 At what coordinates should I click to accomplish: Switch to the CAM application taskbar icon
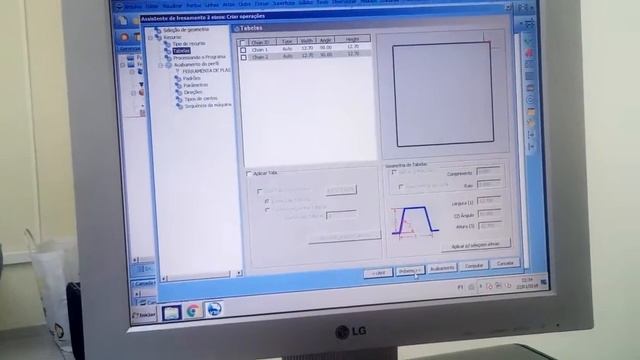[213, 309]
